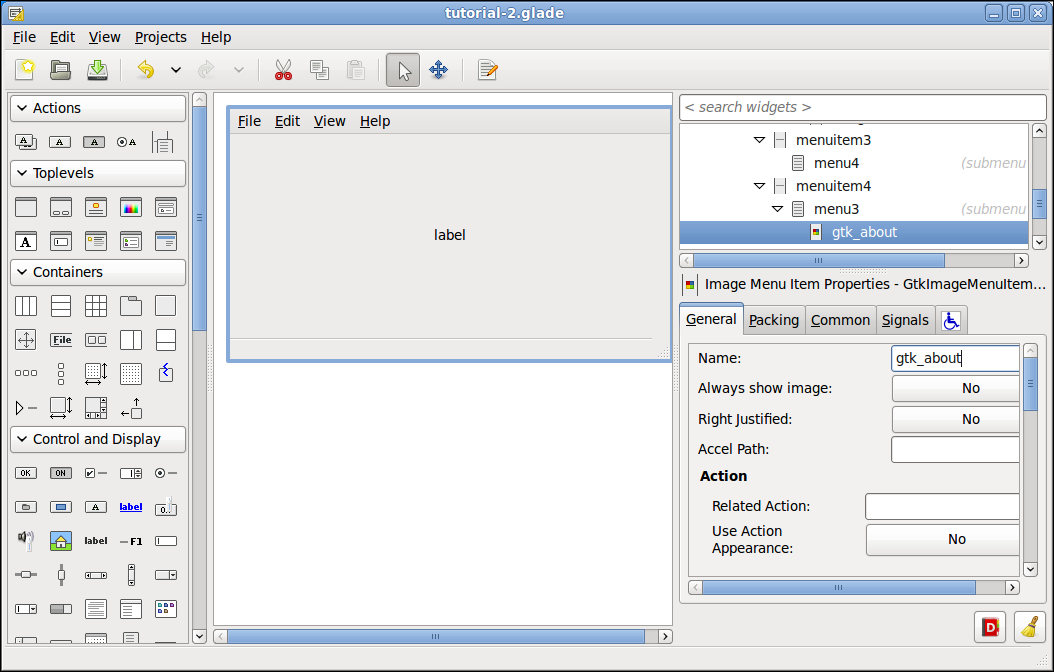Select the Horizontal Box container icon
This screenshot has height=672, width=1054.
pyautogui.click(x=26, y=306)
